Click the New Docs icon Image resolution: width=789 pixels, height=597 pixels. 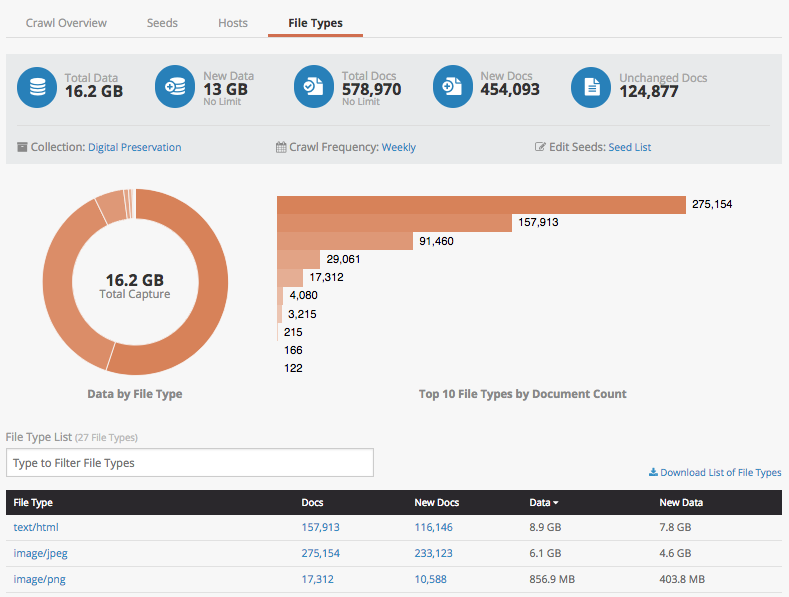click(x=453, y=87)
